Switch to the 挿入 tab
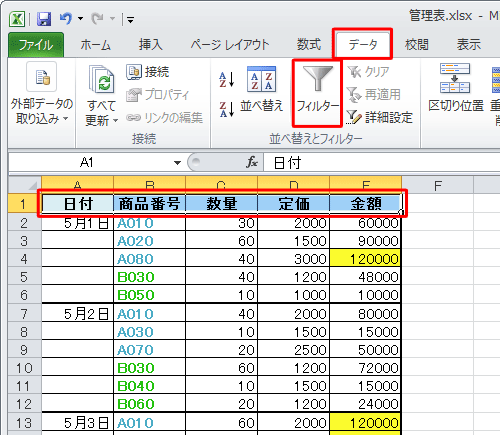 pyautogui.click(x=151, y=45)
